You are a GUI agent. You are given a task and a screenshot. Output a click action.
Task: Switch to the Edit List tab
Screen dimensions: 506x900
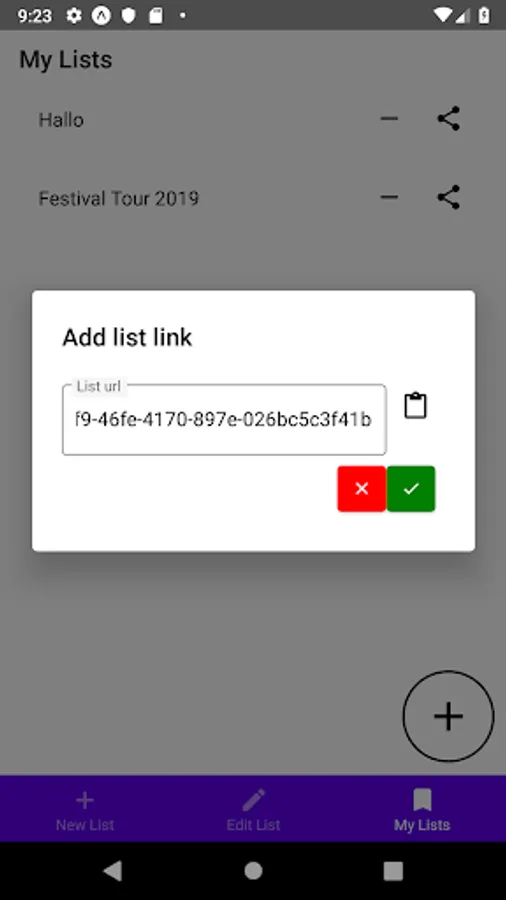point(253,810)
